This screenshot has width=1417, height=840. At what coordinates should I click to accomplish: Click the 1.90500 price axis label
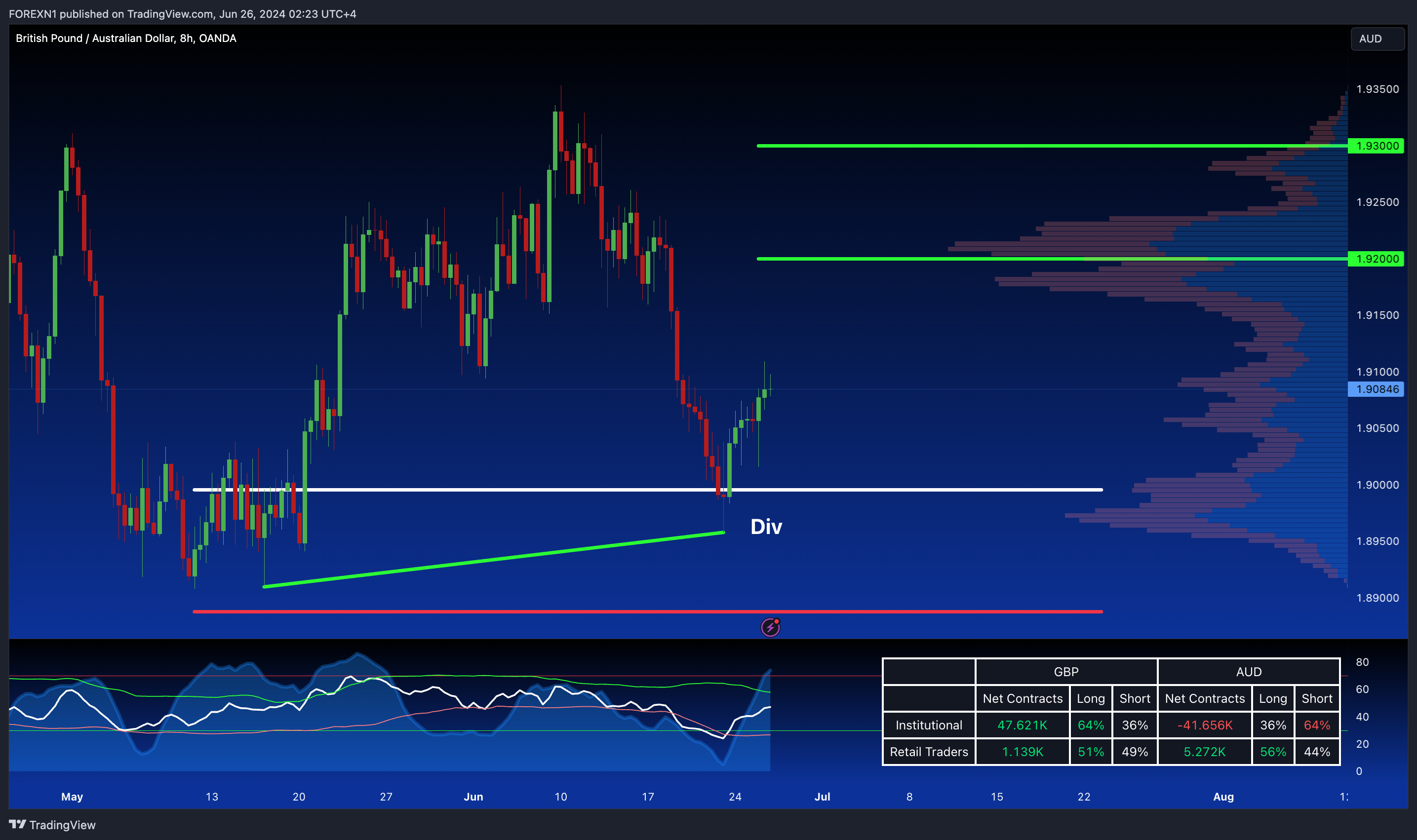pos(1378,428)
